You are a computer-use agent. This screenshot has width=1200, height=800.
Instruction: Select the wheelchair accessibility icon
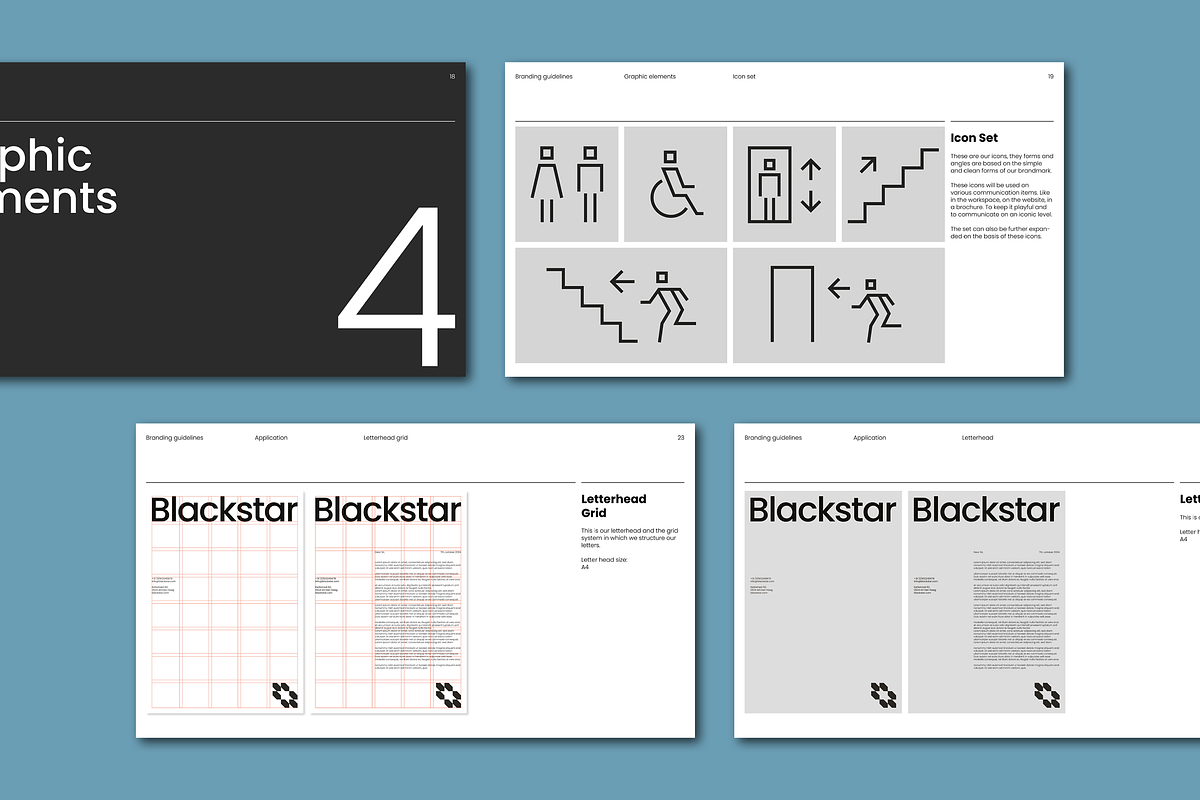coord(675,184)
